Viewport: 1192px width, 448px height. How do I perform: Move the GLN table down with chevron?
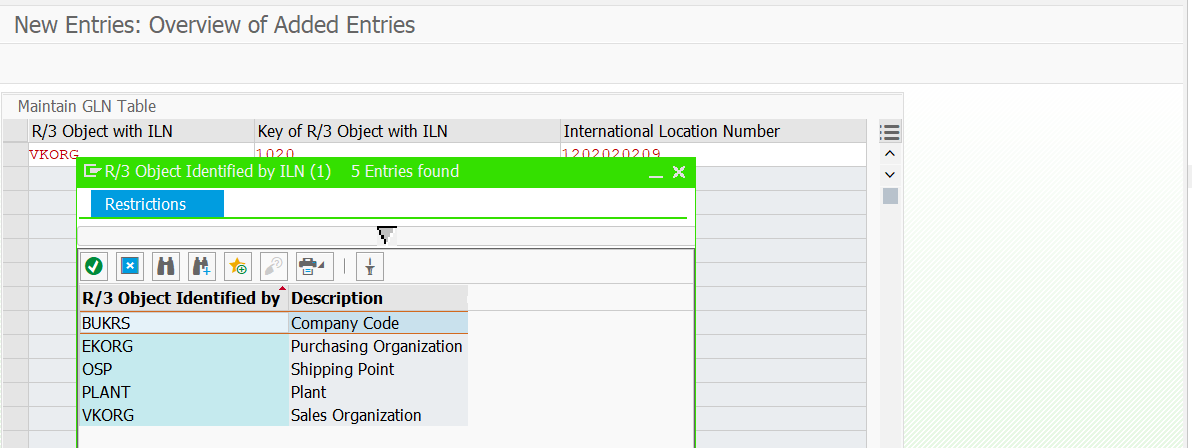point(890,175)
